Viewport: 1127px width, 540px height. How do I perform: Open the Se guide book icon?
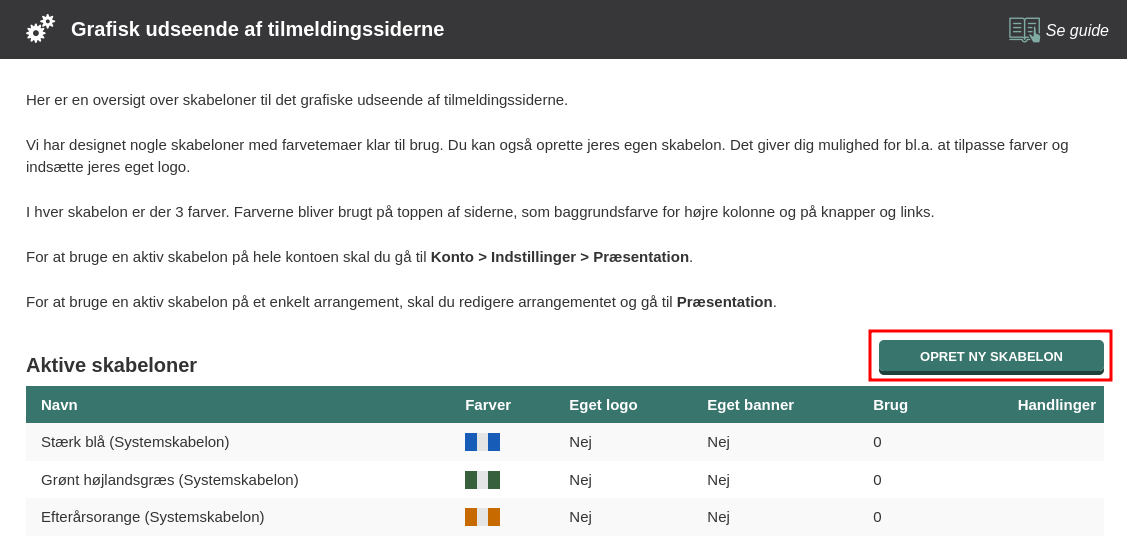point(1024,30)
